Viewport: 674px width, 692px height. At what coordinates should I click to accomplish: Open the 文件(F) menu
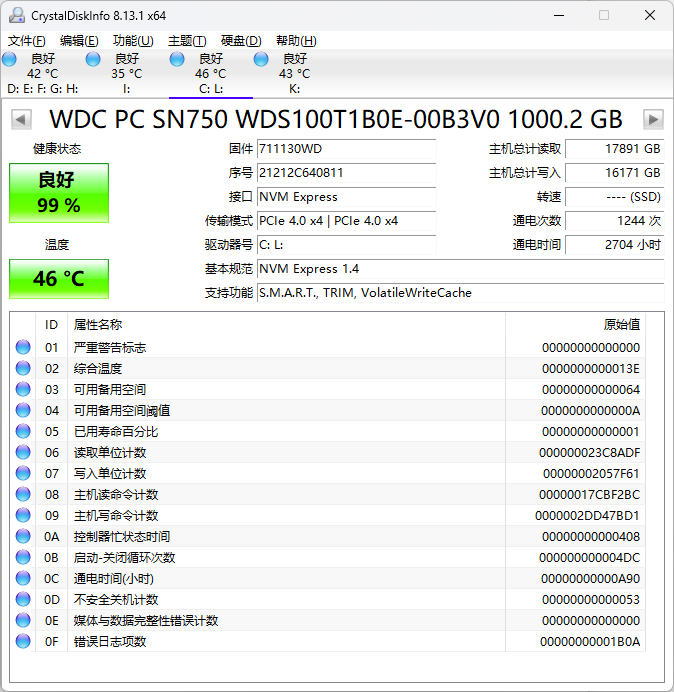click(26, 41)
